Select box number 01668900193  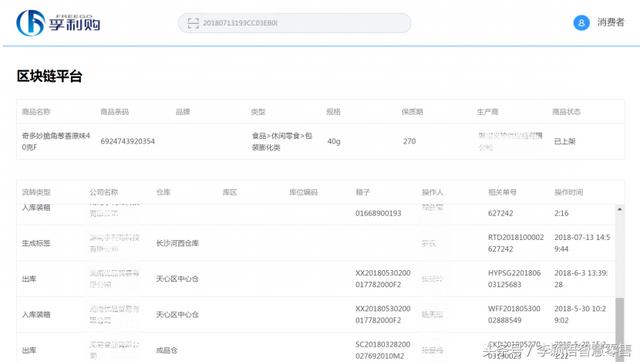pos(378,213)
